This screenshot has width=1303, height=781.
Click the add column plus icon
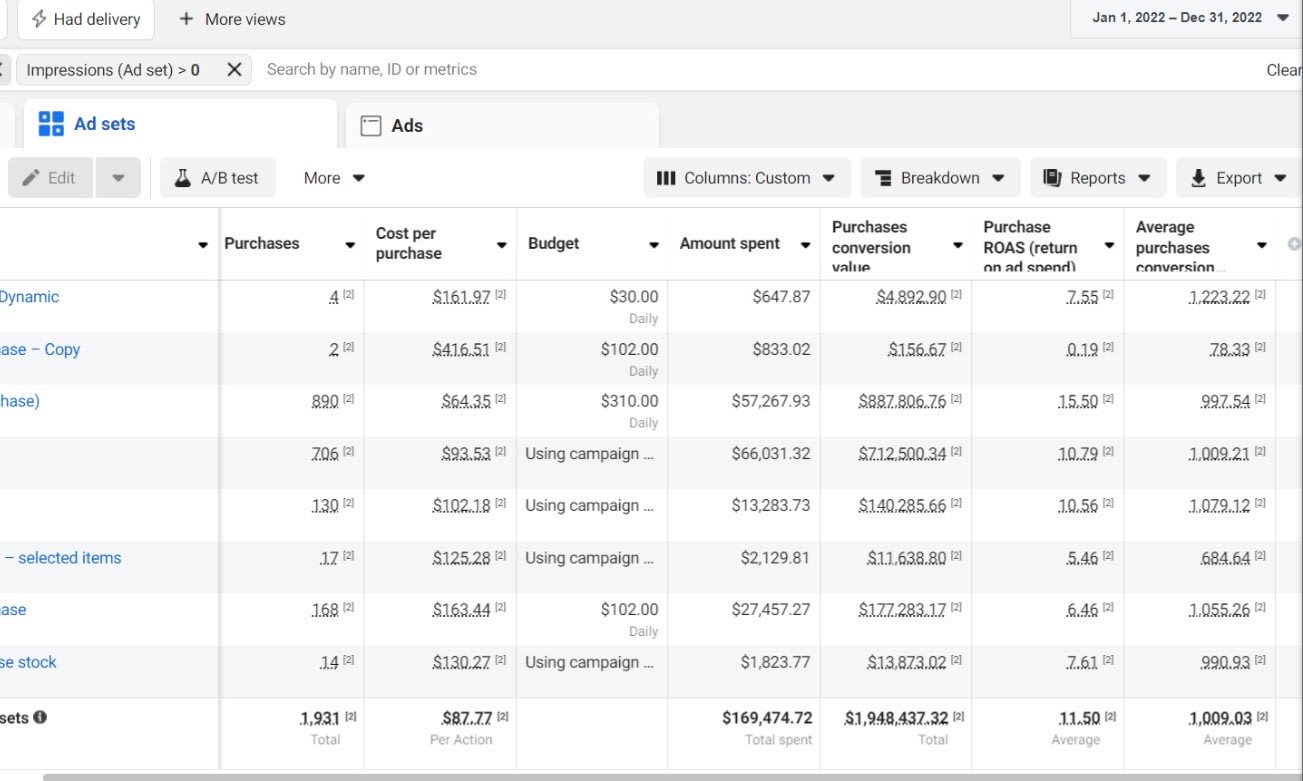click(x=1295, y=244)
